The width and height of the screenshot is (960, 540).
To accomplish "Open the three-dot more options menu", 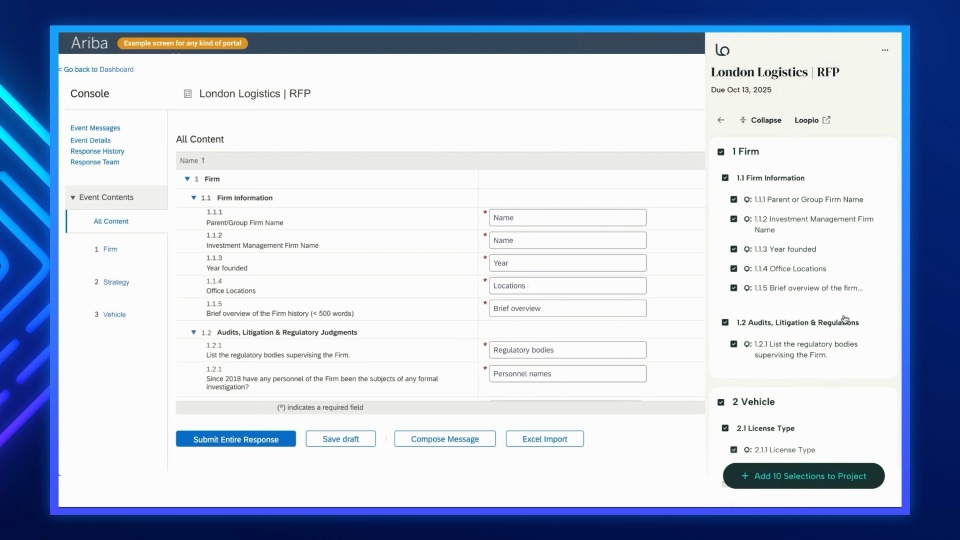I will 885,50.
